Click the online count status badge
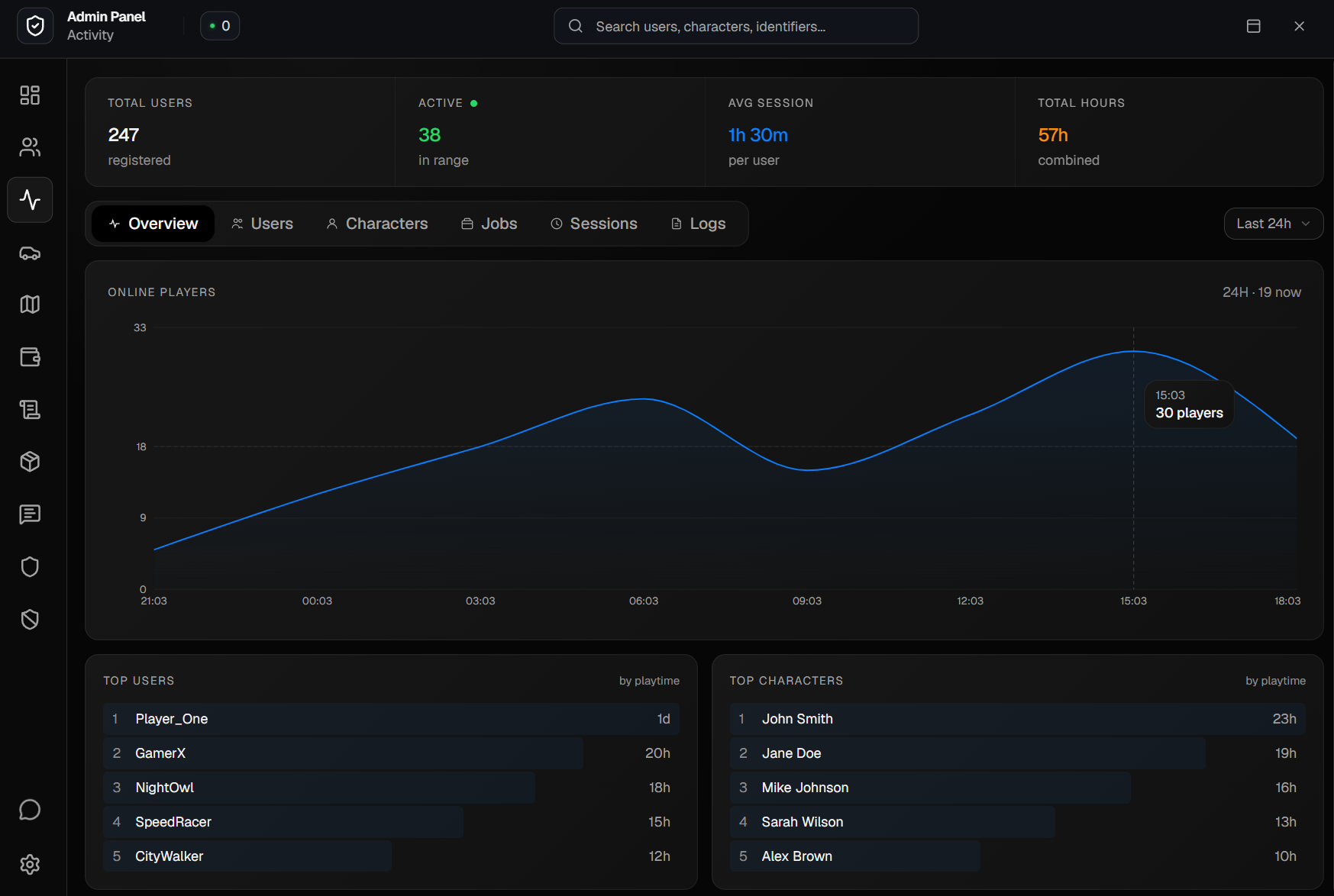 (x=220, y=26)
